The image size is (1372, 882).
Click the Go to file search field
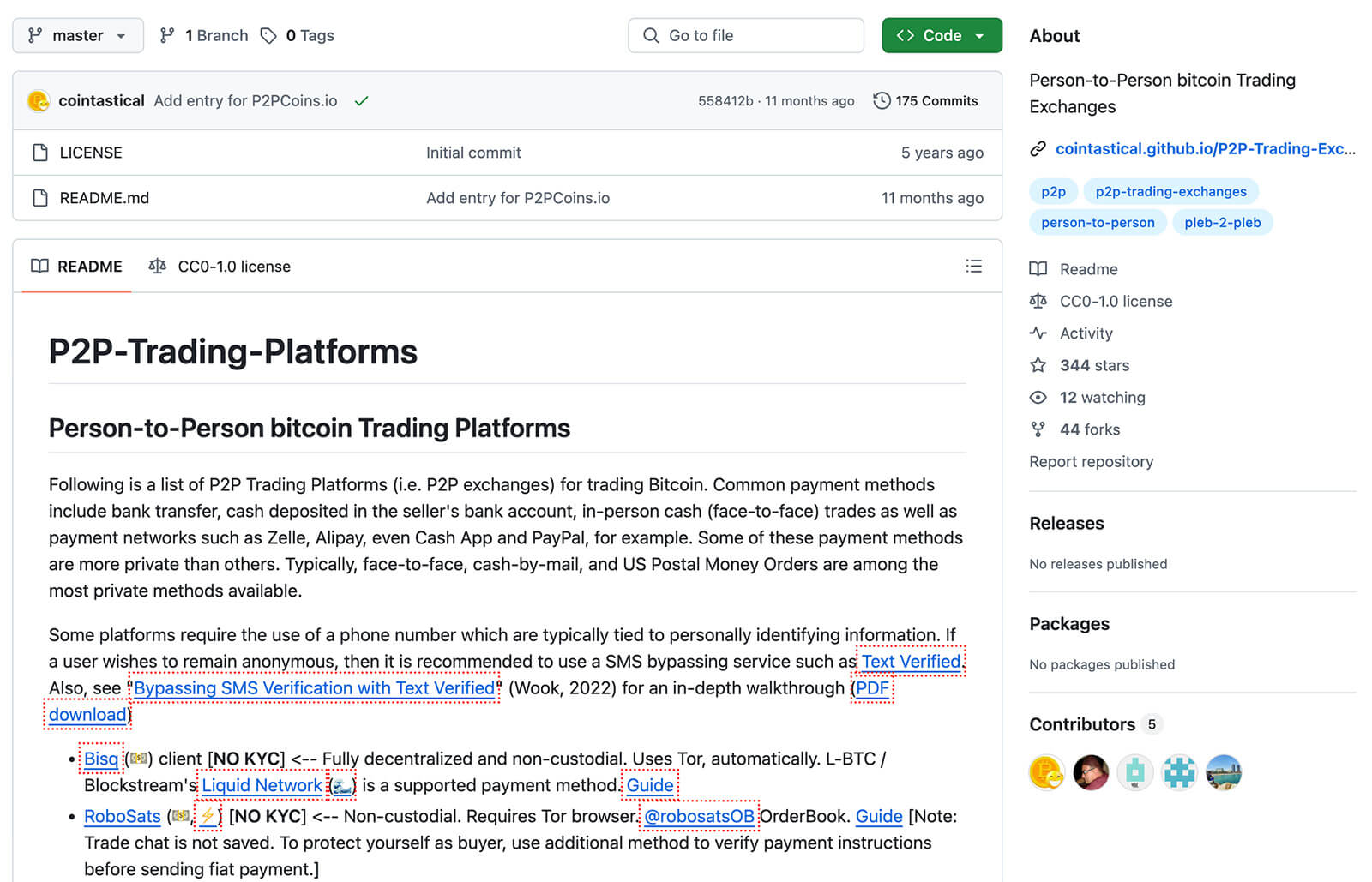tap(745, 36)
